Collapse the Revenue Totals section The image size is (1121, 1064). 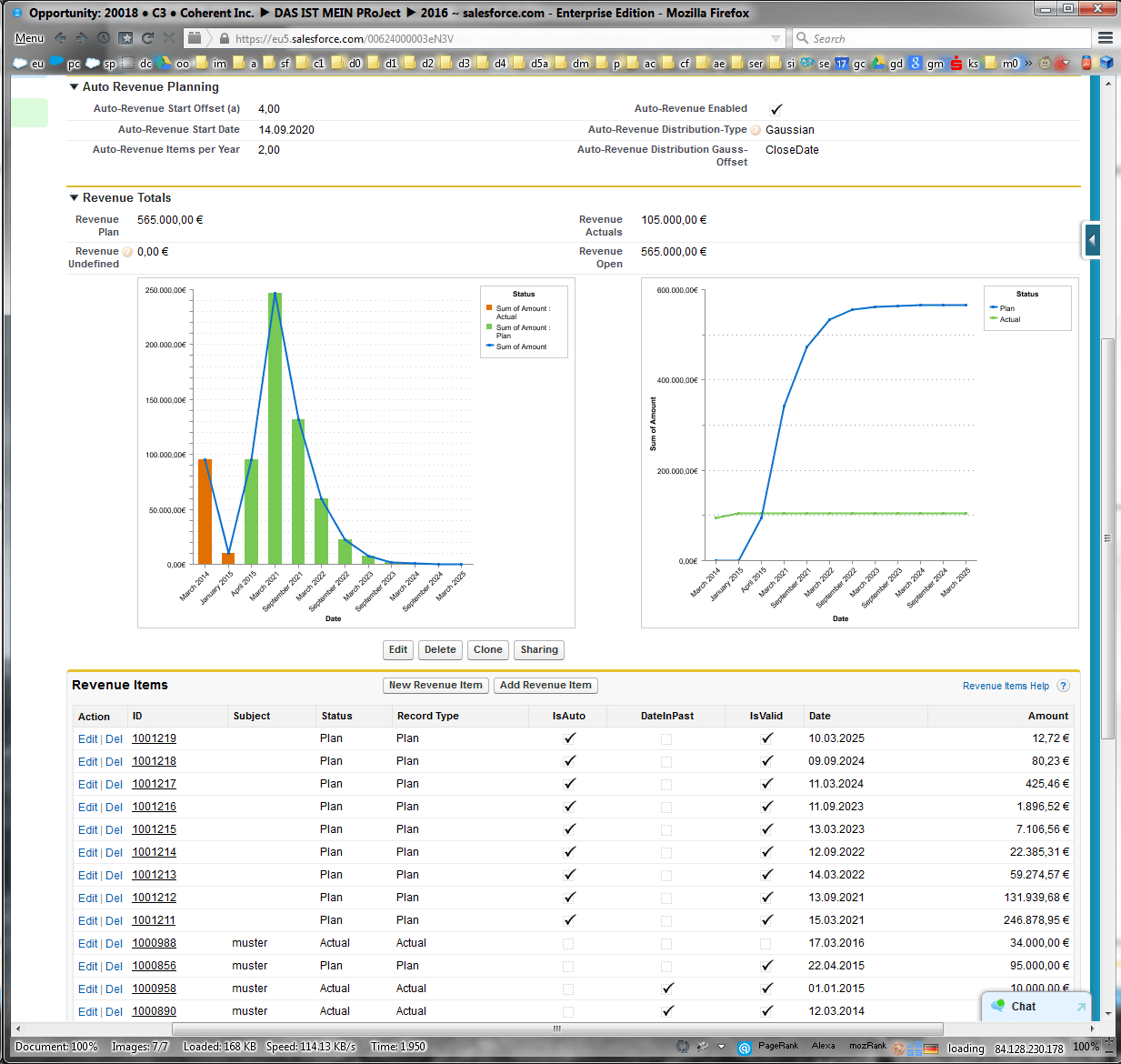(75, 198)
